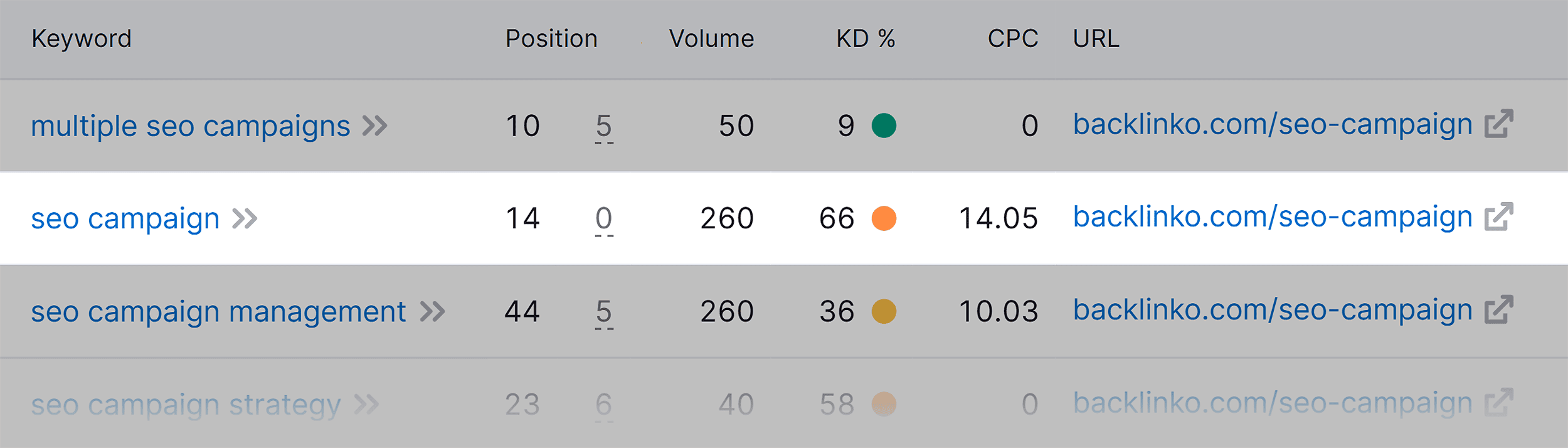The image size is (1568, 448).
Task: Open external link icon for seo campaign strategy row
Action: tap(1499, 402)
